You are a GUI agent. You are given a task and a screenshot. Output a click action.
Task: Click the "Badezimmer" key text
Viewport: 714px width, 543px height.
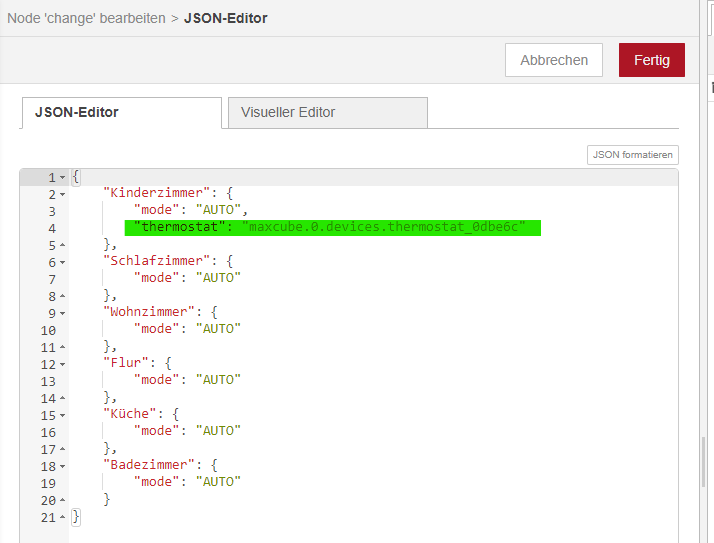[149, 465]
